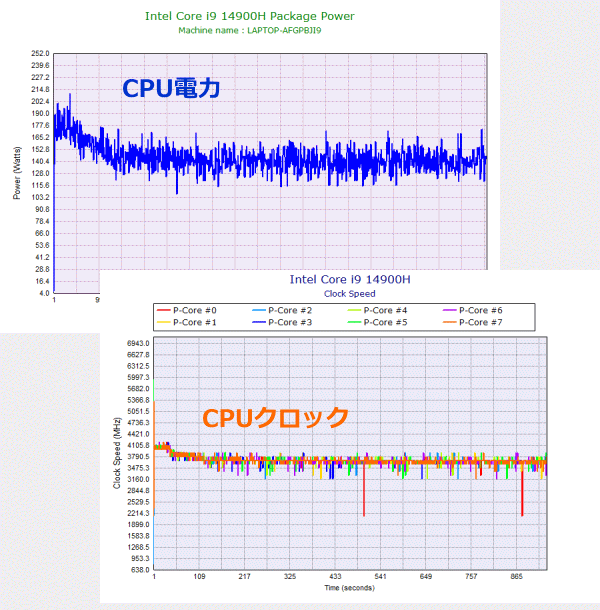This screenshot has height=610, width=600.
Task: Click the P-Core #4 legend entry
Action: 377,310
